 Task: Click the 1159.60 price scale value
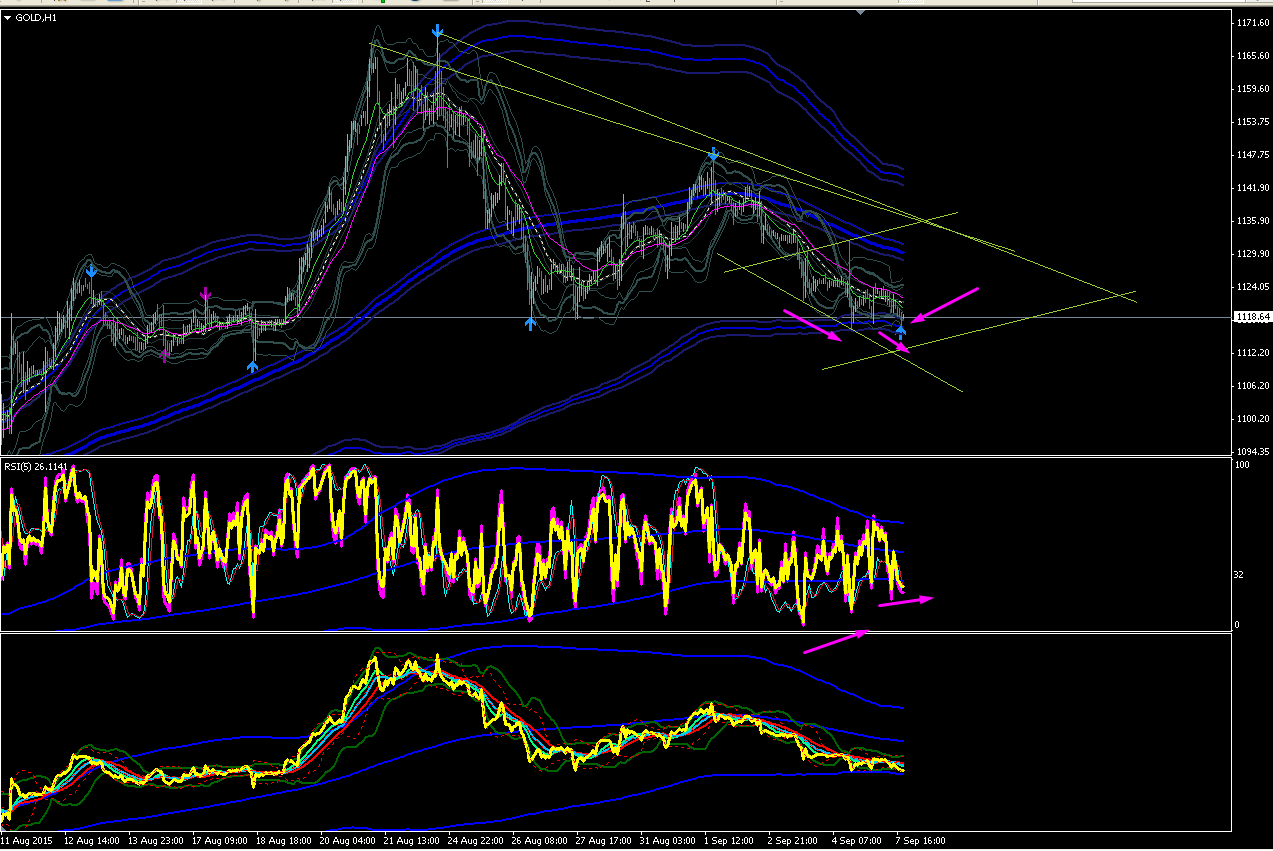[x=1252, y=88]
